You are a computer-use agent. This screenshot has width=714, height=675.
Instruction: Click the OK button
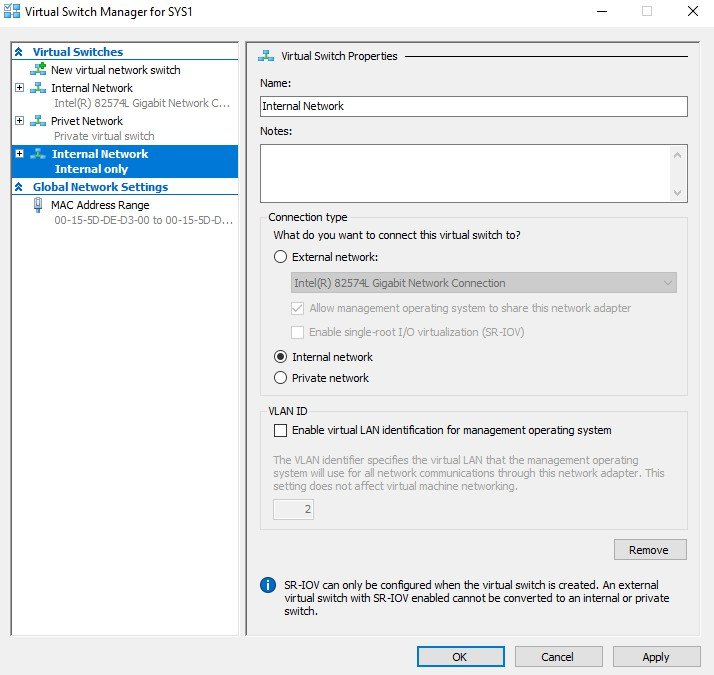coord(460,657)
